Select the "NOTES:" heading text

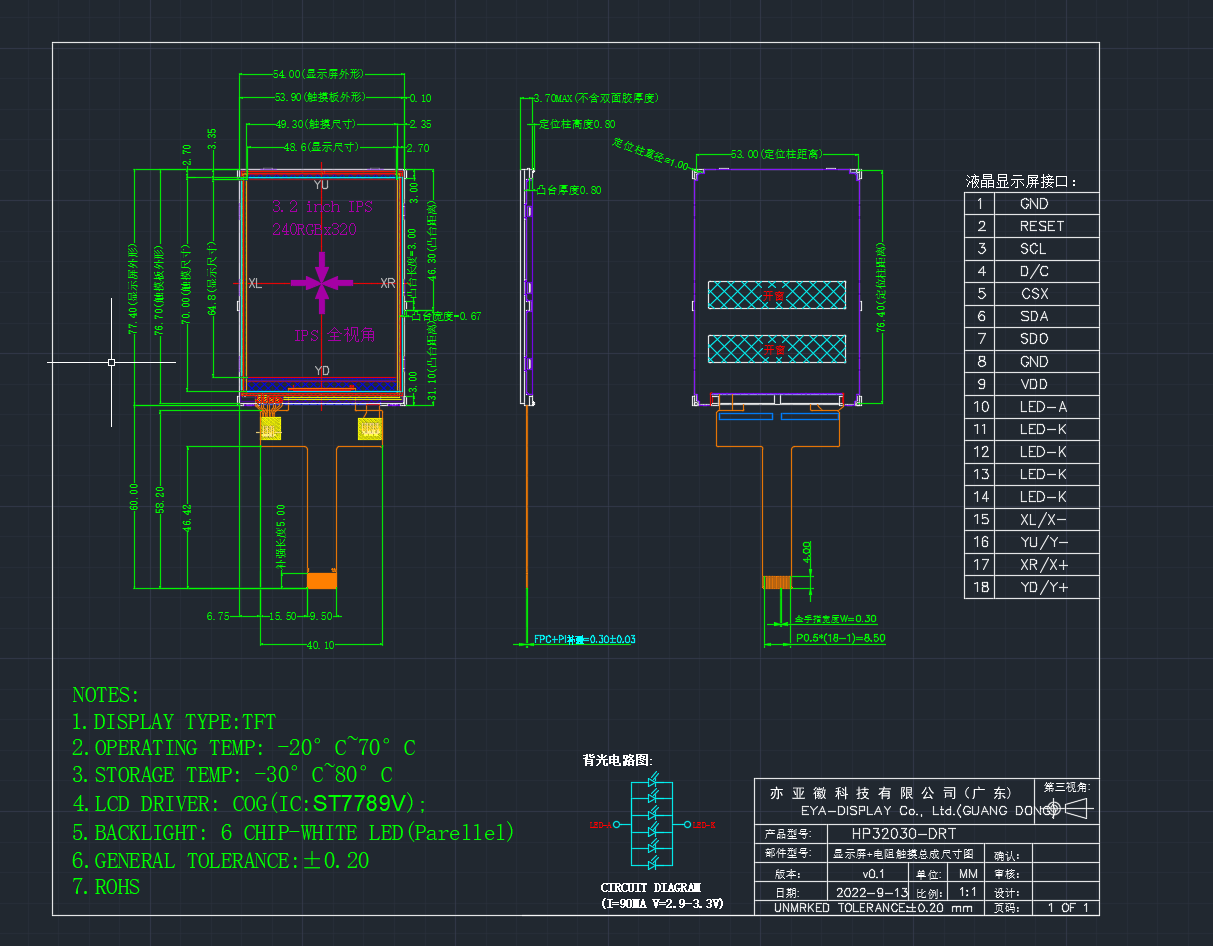pos(106,695)
